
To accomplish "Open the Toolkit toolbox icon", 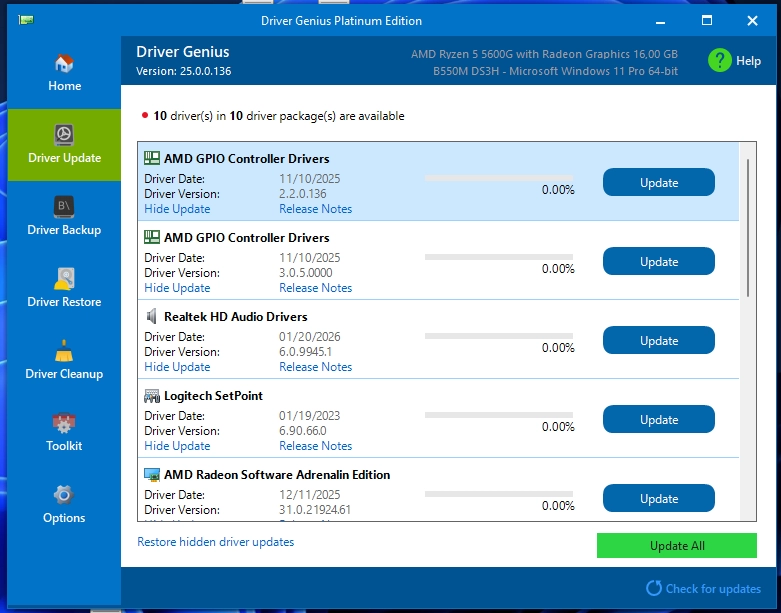I will [x=64, y=423].
